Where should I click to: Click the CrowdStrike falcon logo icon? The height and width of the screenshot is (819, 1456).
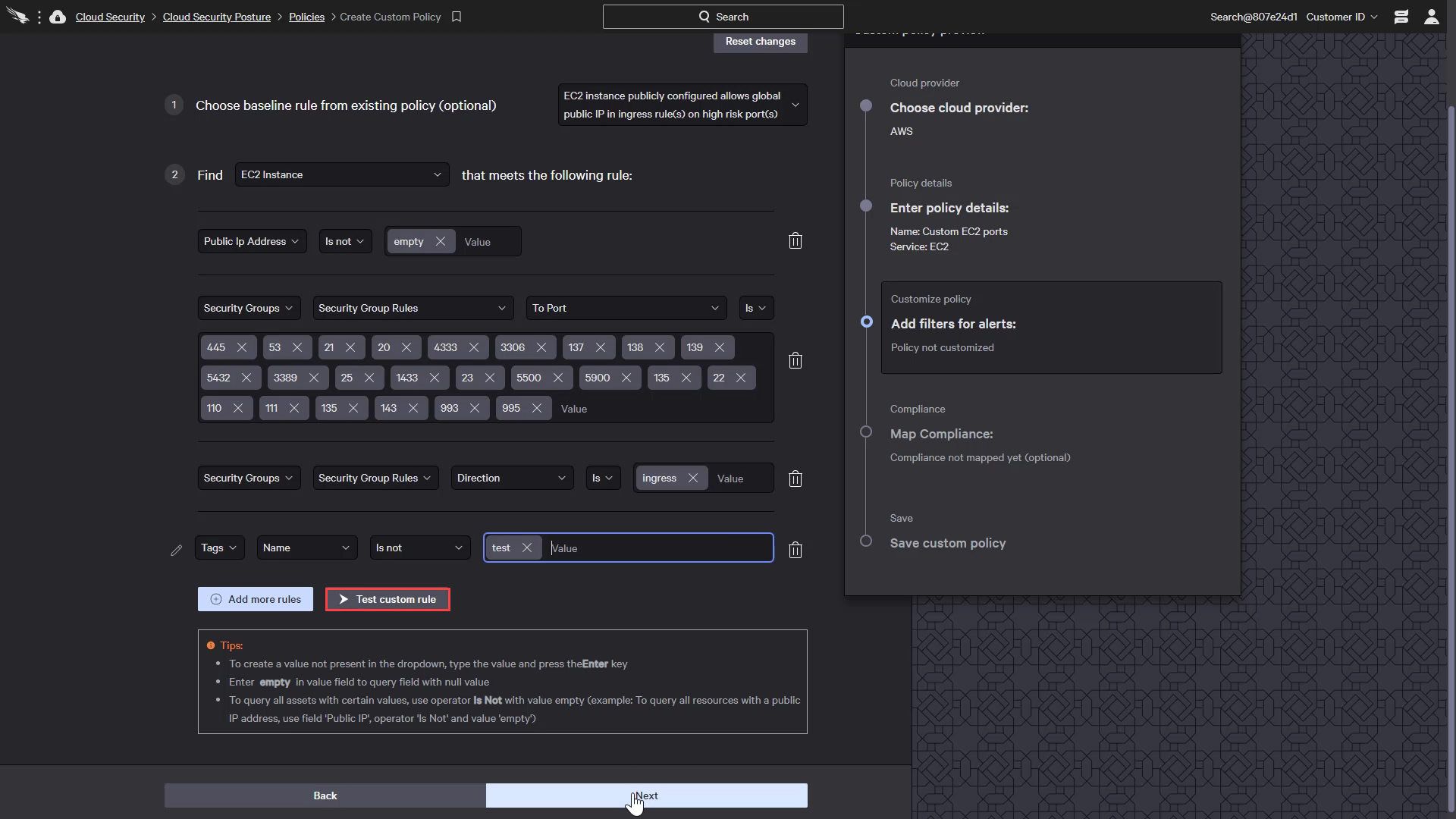click(18, 17)
